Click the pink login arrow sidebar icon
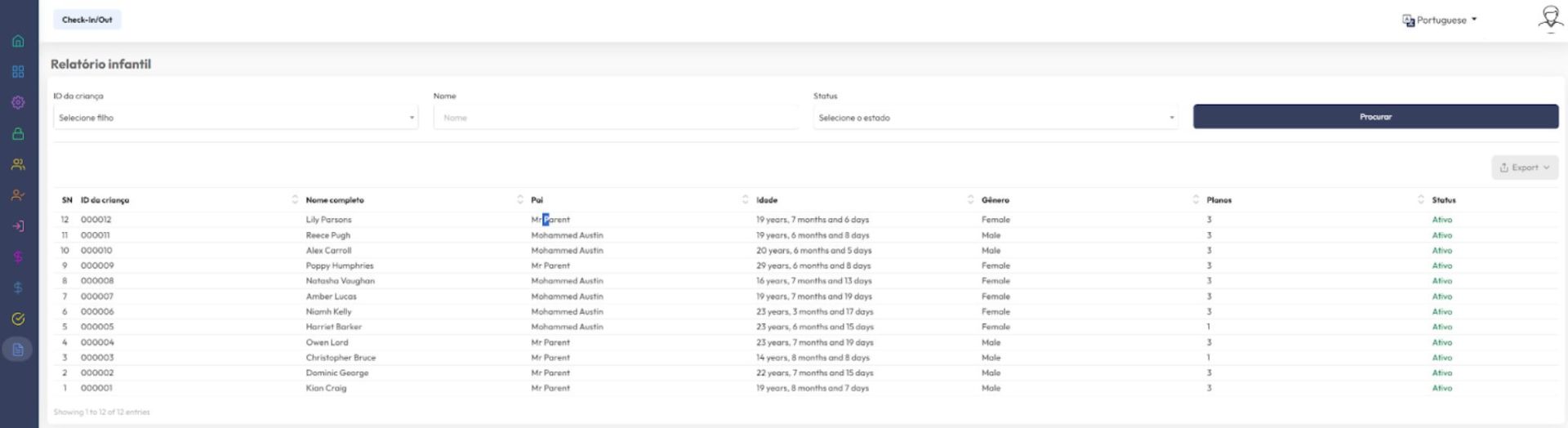The width and height of the screenshot is (1568, 428). point(18,226)
